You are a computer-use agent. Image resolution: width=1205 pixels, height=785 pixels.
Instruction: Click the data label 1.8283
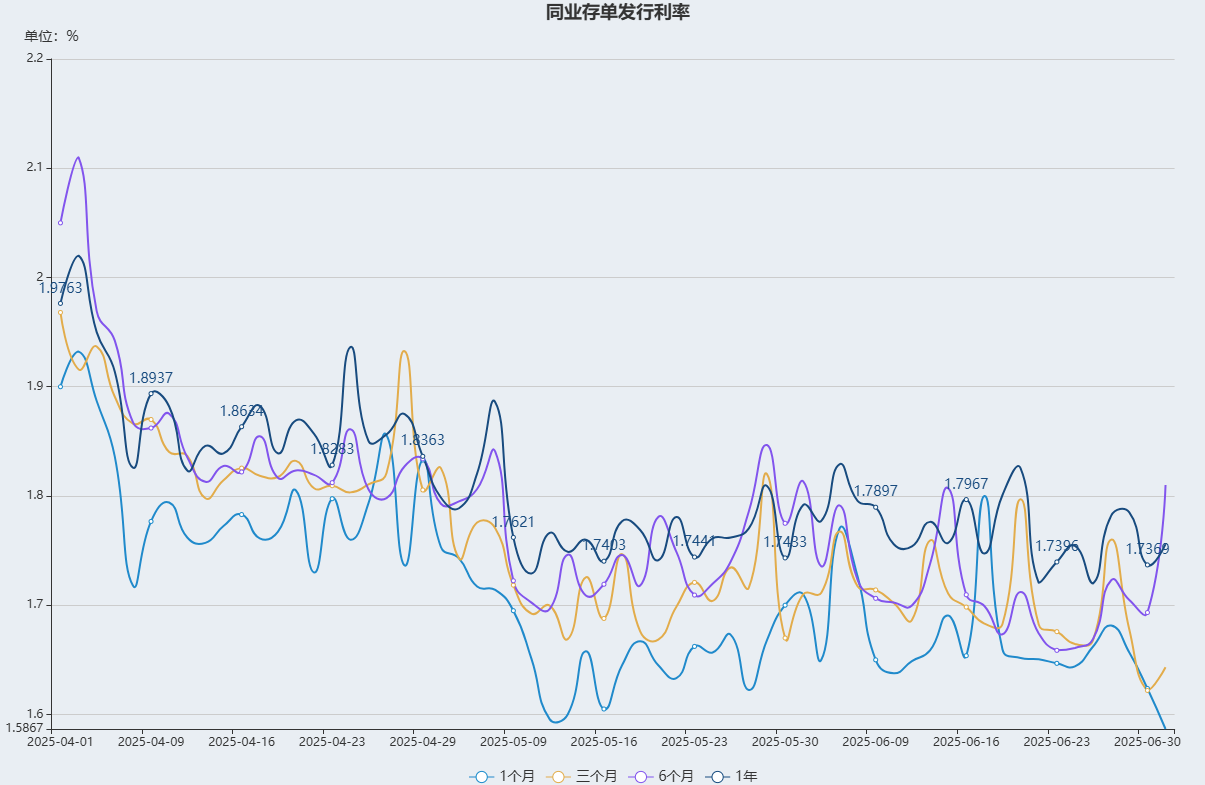332,449
